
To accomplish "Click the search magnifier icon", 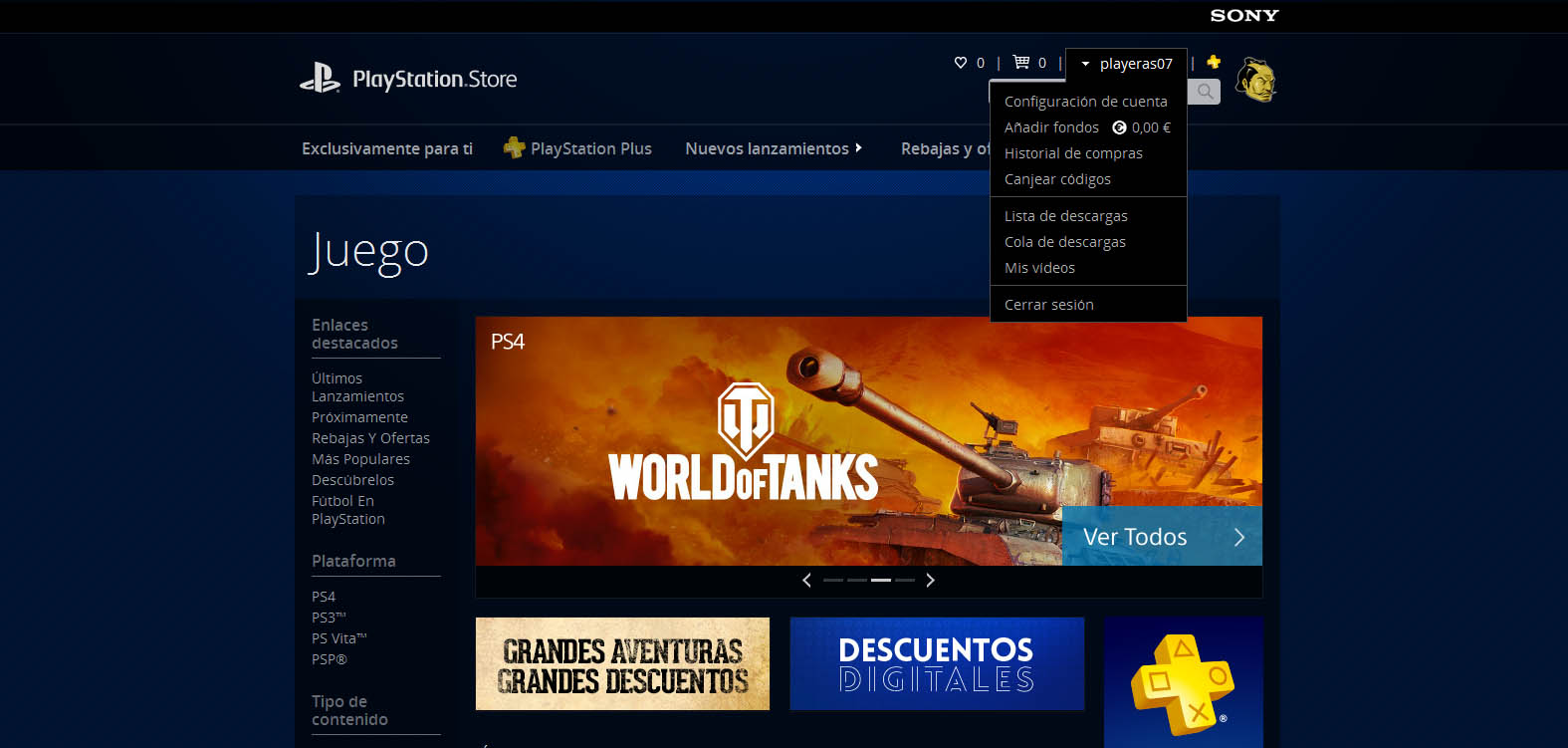I will pyautogui.click(x=1205, y=92).
